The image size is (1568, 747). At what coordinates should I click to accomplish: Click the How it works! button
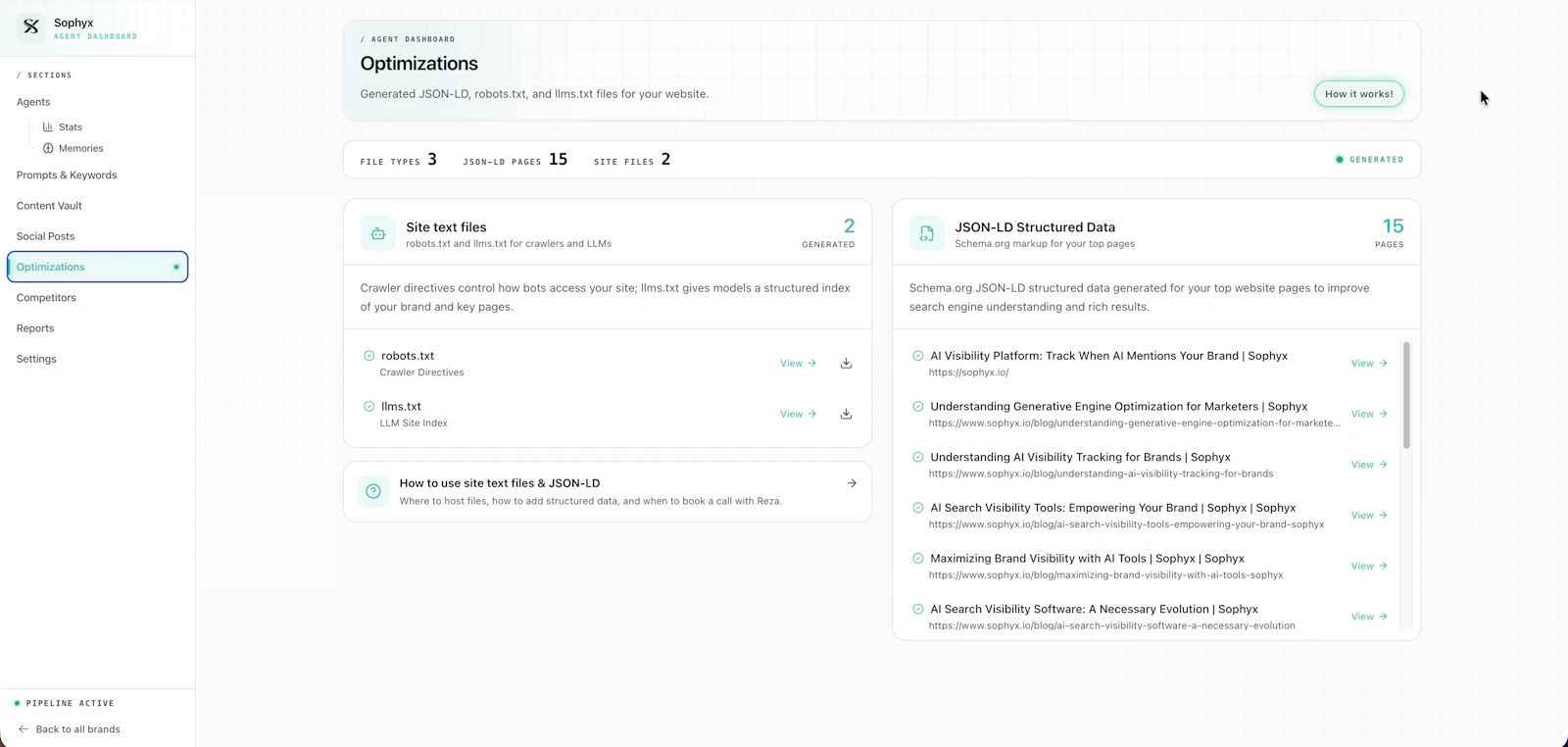pos(1359,94)
